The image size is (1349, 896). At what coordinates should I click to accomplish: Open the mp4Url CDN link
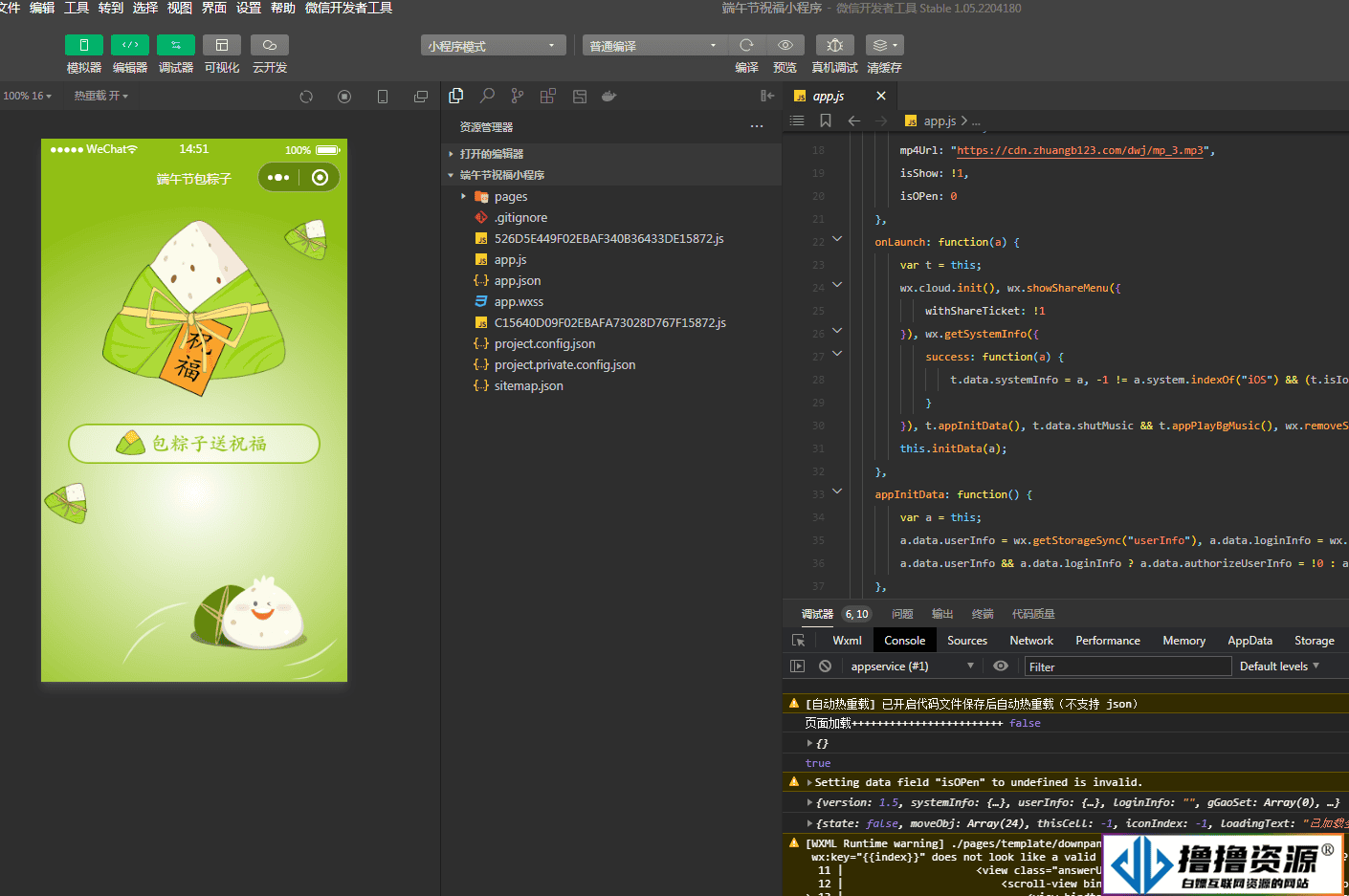pos(1080,150)
